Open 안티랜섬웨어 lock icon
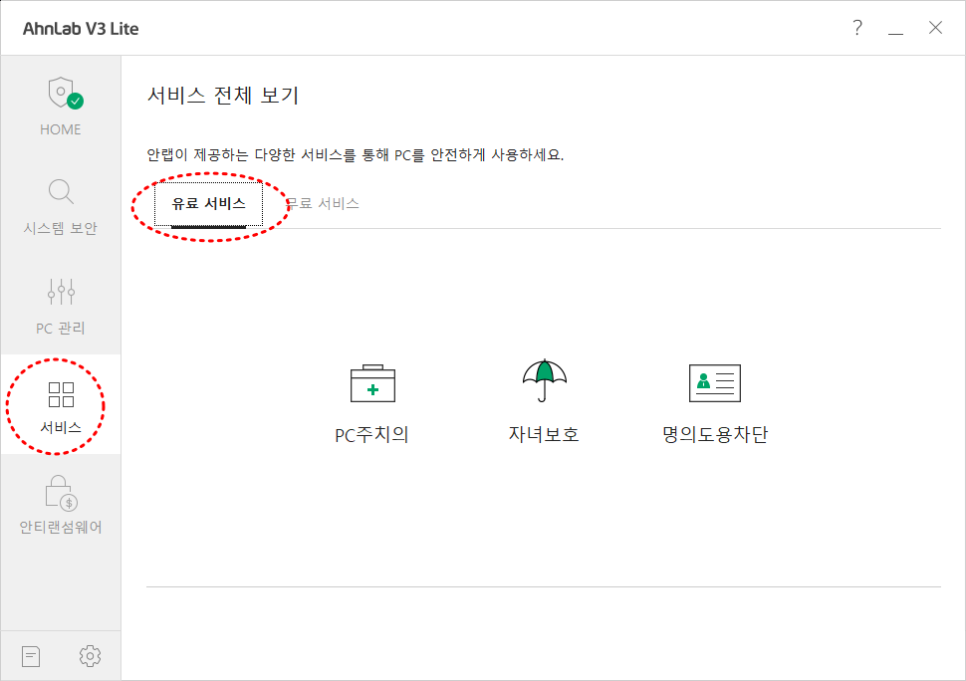 [61, 493]
